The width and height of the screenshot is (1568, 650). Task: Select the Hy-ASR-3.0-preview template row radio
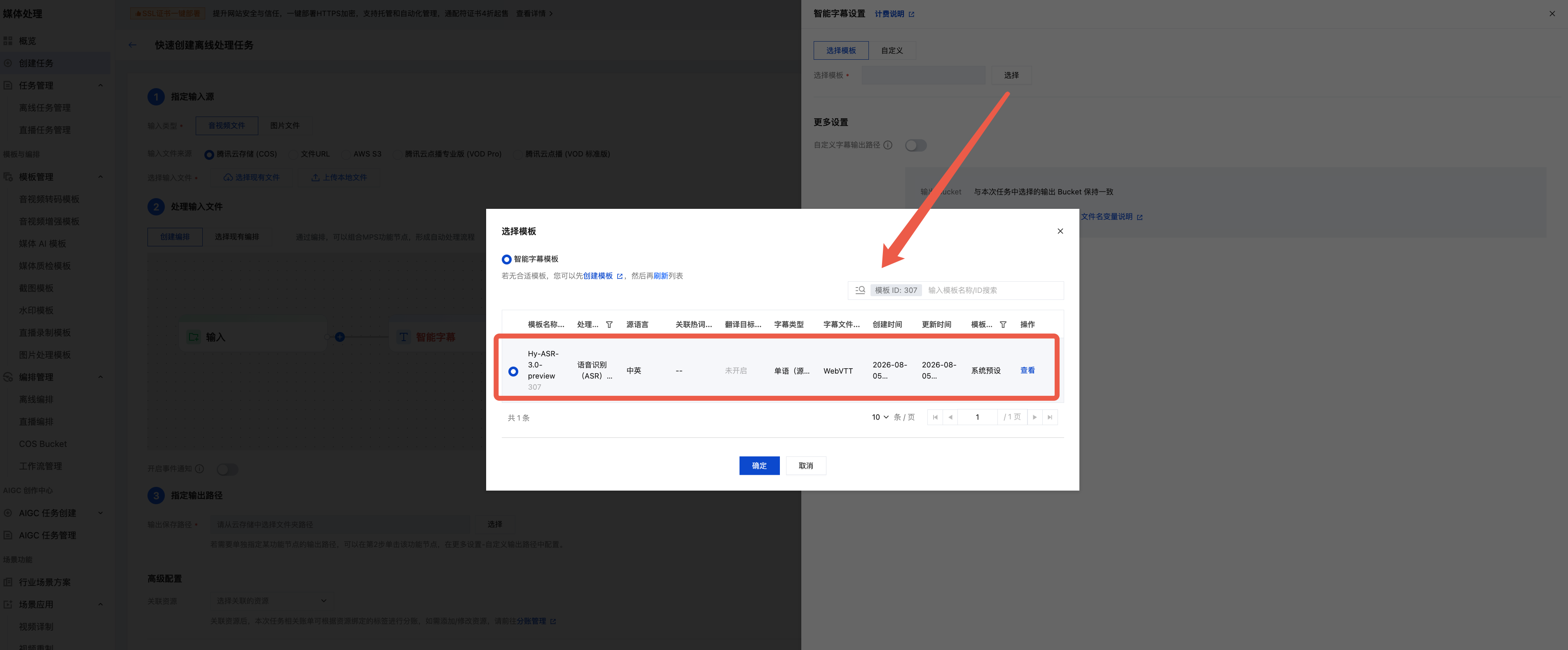click(514, 371)
